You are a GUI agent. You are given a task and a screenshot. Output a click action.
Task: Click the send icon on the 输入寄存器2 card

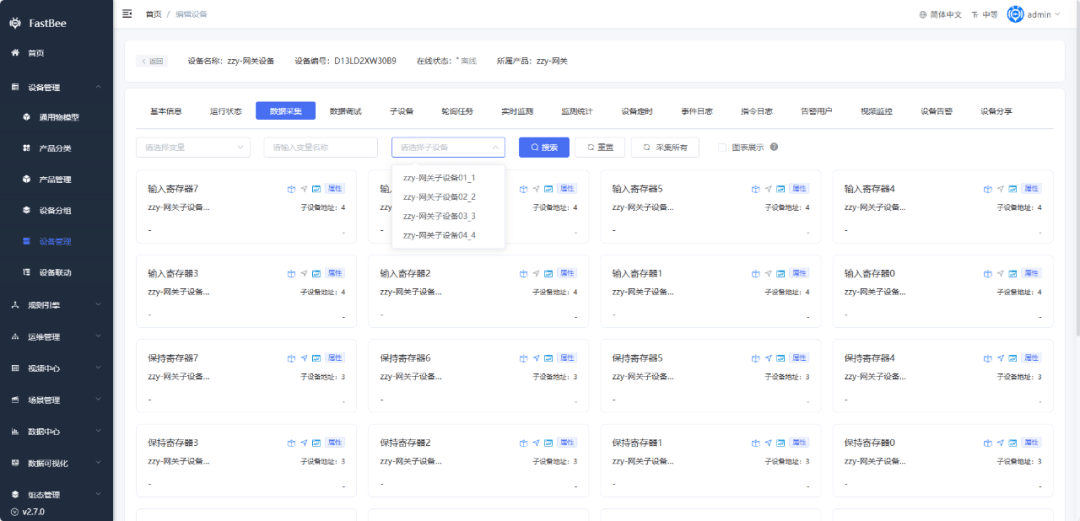point(536,274)
